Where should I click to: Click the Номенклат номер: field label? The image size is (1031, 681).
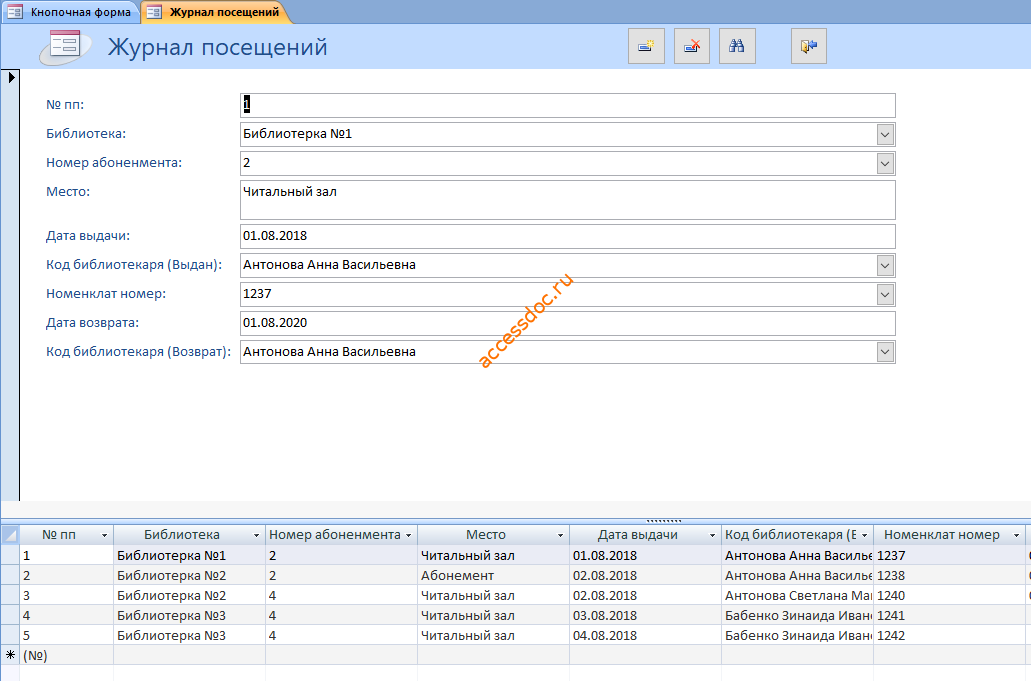(x=106, y=294)
